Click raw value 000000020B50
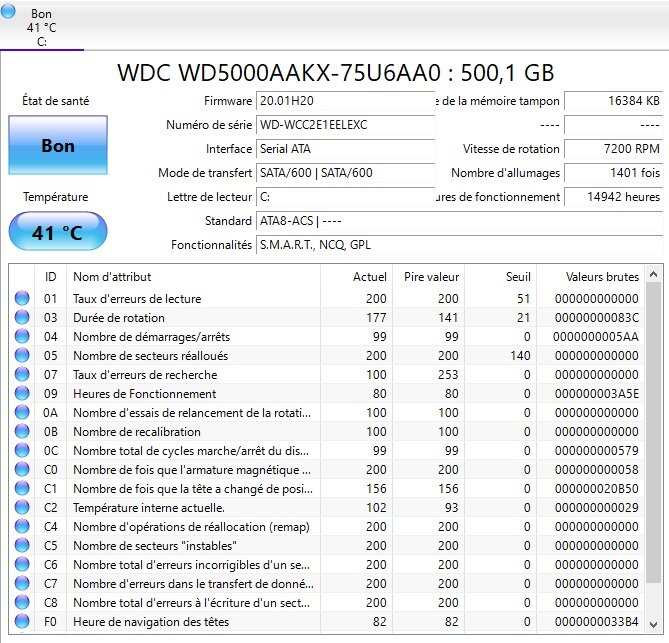This screenshot has height=643, width=669. coord(596,489)
